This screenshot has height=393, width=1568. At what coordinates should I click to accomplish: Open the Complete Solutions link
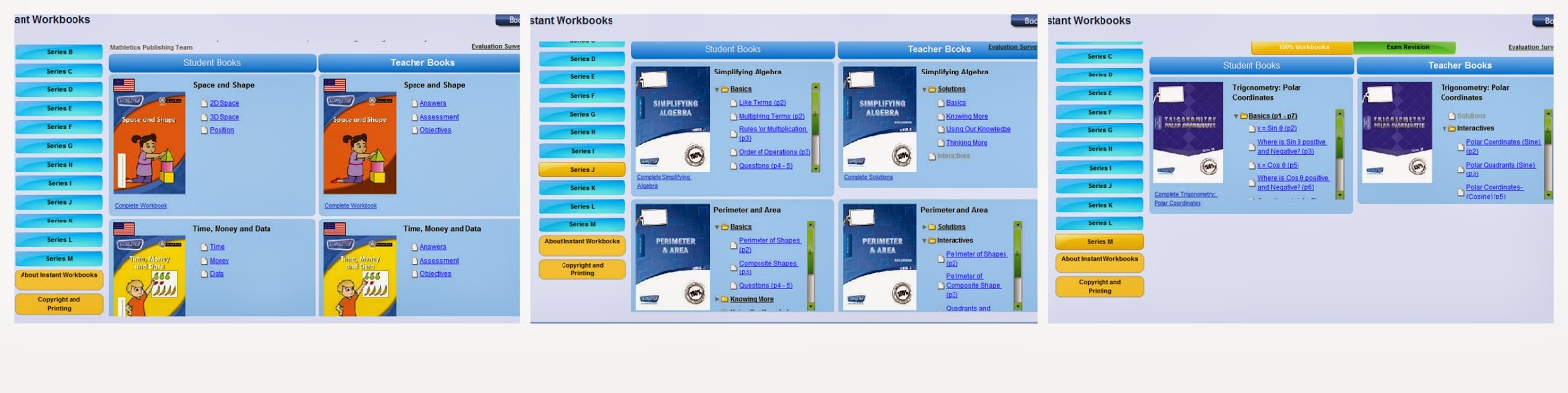(x=868, y=177)
